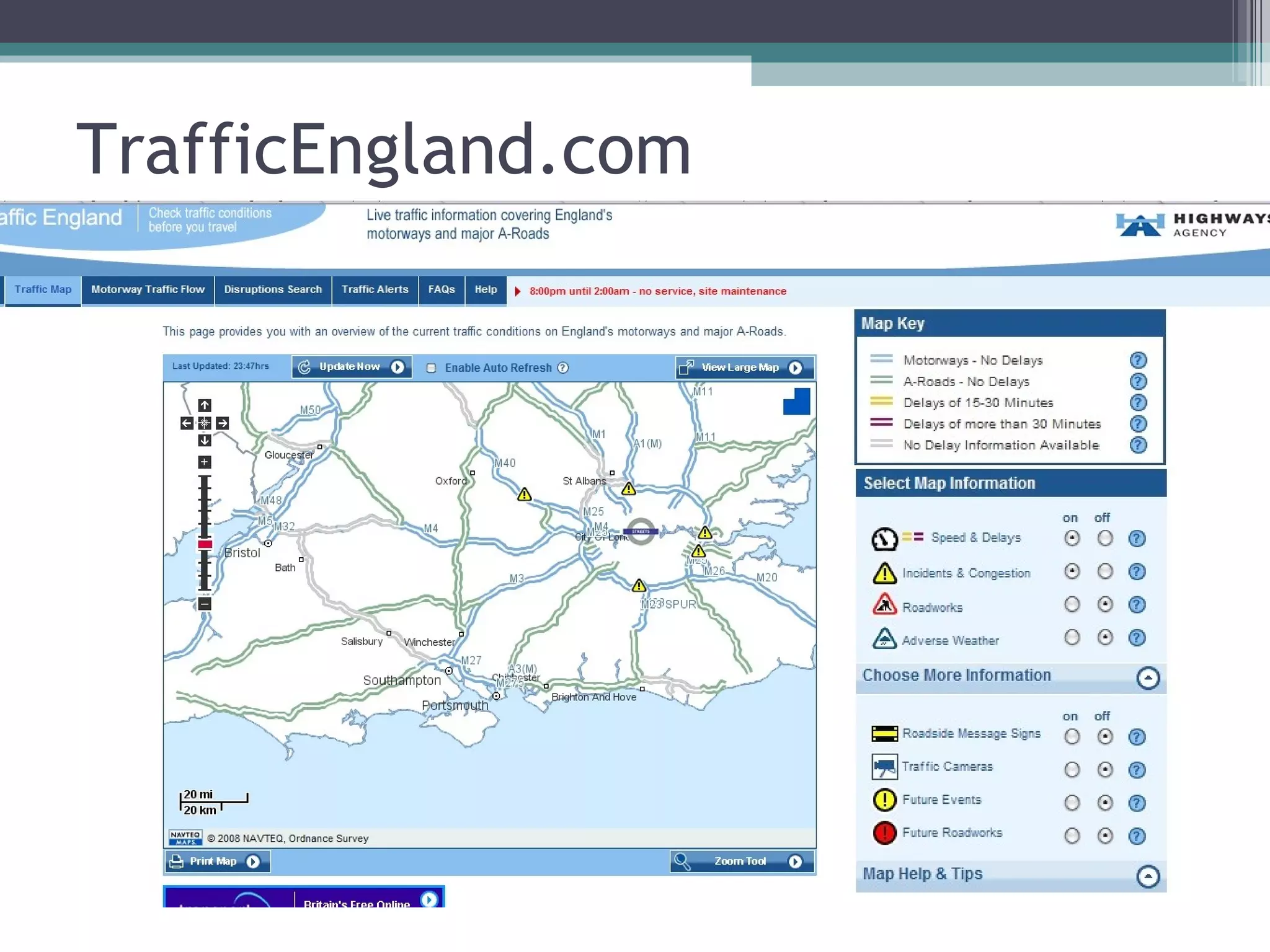This screenshot has width=1270, height=952.
Task: Open help for Delays of 15-30 Minutes
Action: [x=1138, y=403]
